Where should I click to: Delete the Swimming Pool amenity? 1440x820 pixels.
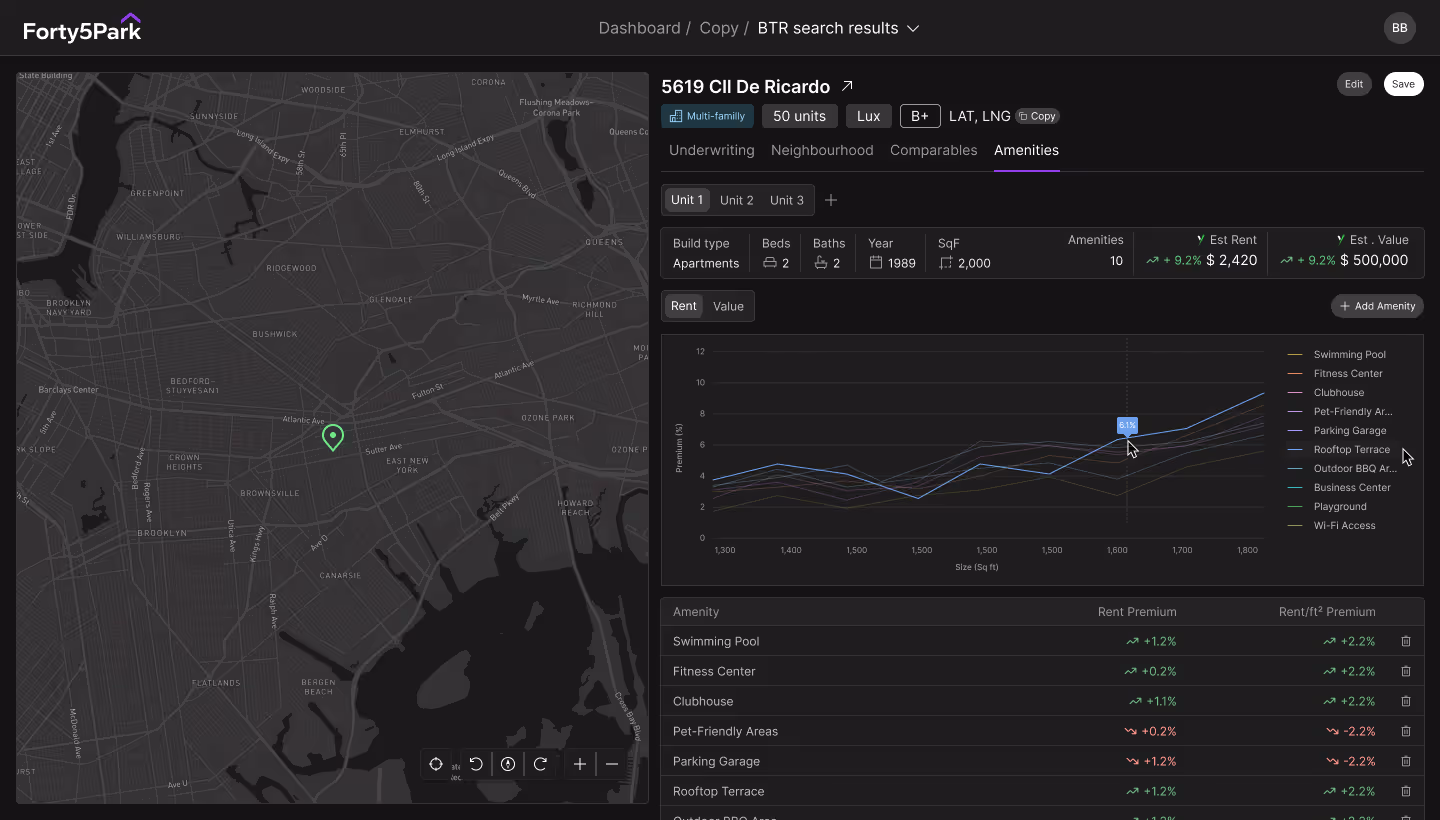coord(1406,641)
